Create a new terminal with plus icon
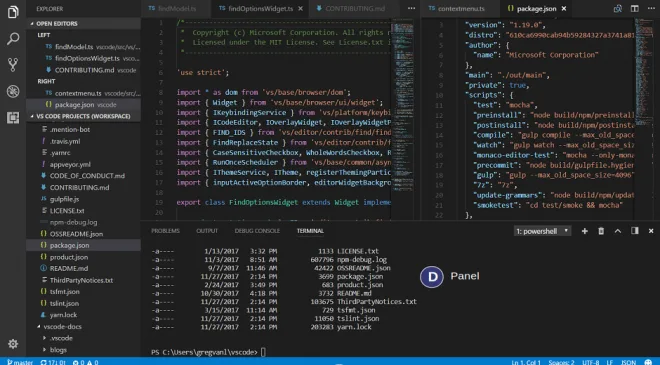The height and width of the screenshot is (365, 660). coord(584,231)
